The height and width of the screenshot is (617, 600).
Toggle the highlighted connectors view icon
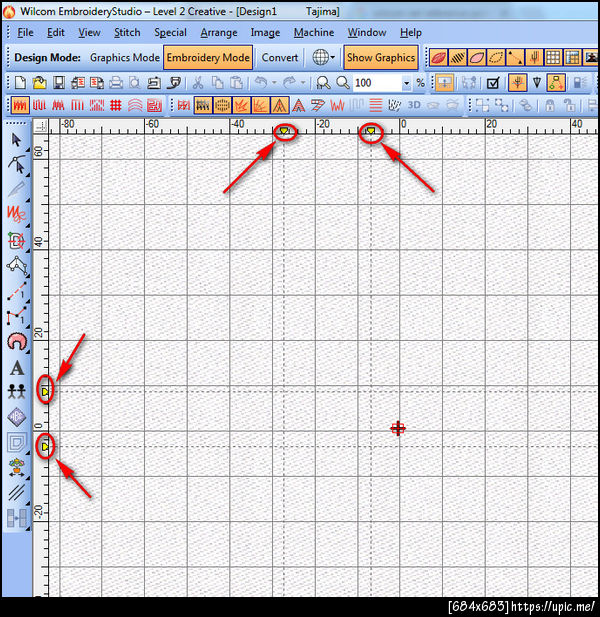click(x=556, y=83)
